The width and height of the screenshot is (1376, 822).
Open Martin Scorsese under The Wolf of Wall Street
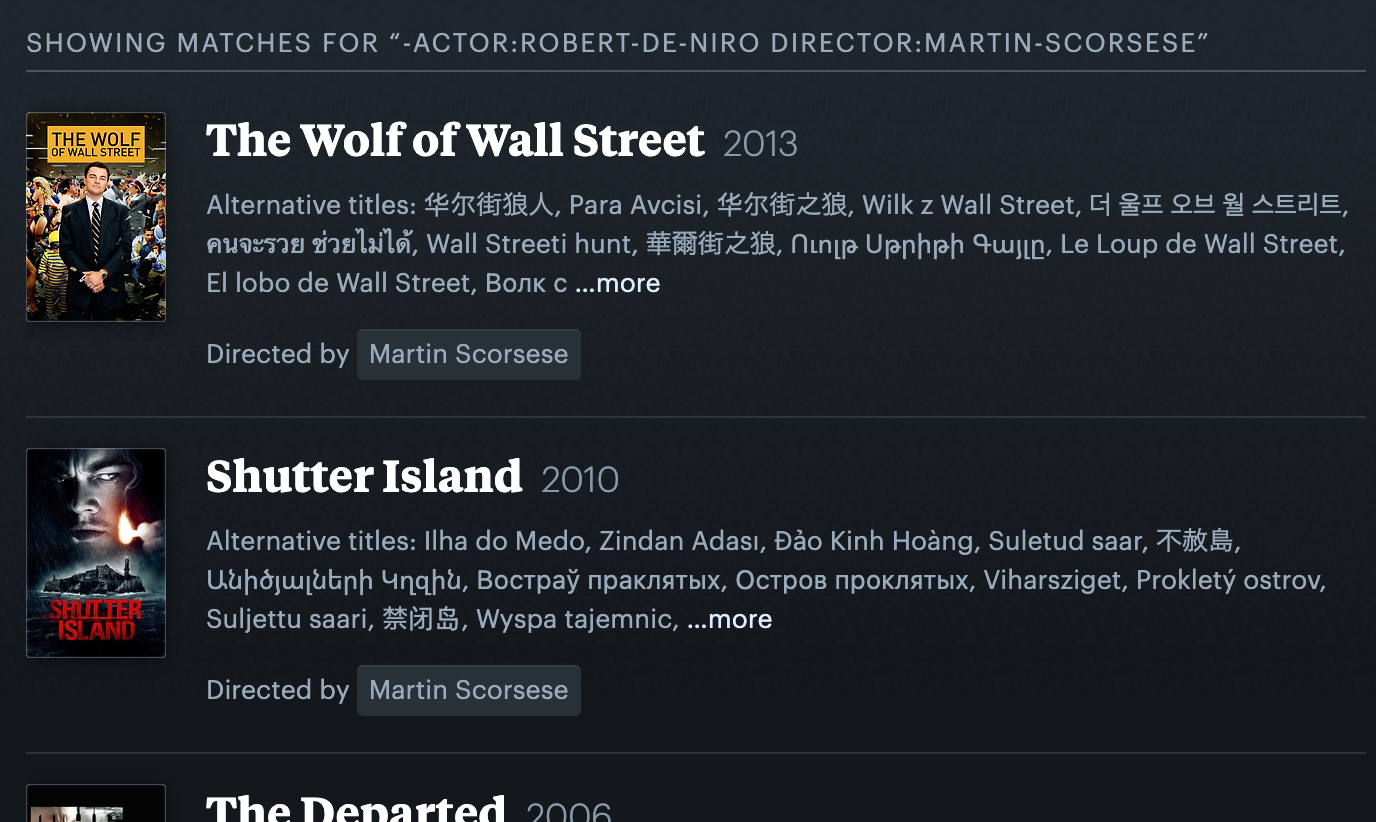[x=468, y=354]
